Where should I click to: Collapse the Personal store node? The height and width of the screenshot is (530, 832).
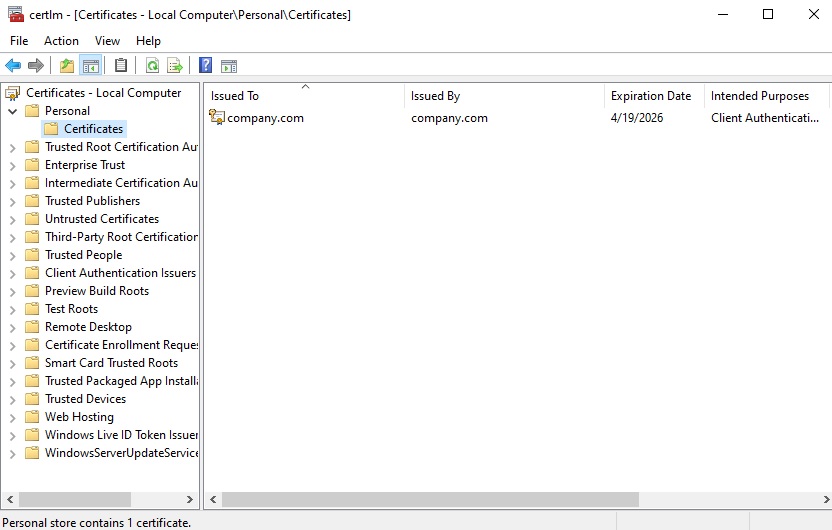tap(13, 111)
